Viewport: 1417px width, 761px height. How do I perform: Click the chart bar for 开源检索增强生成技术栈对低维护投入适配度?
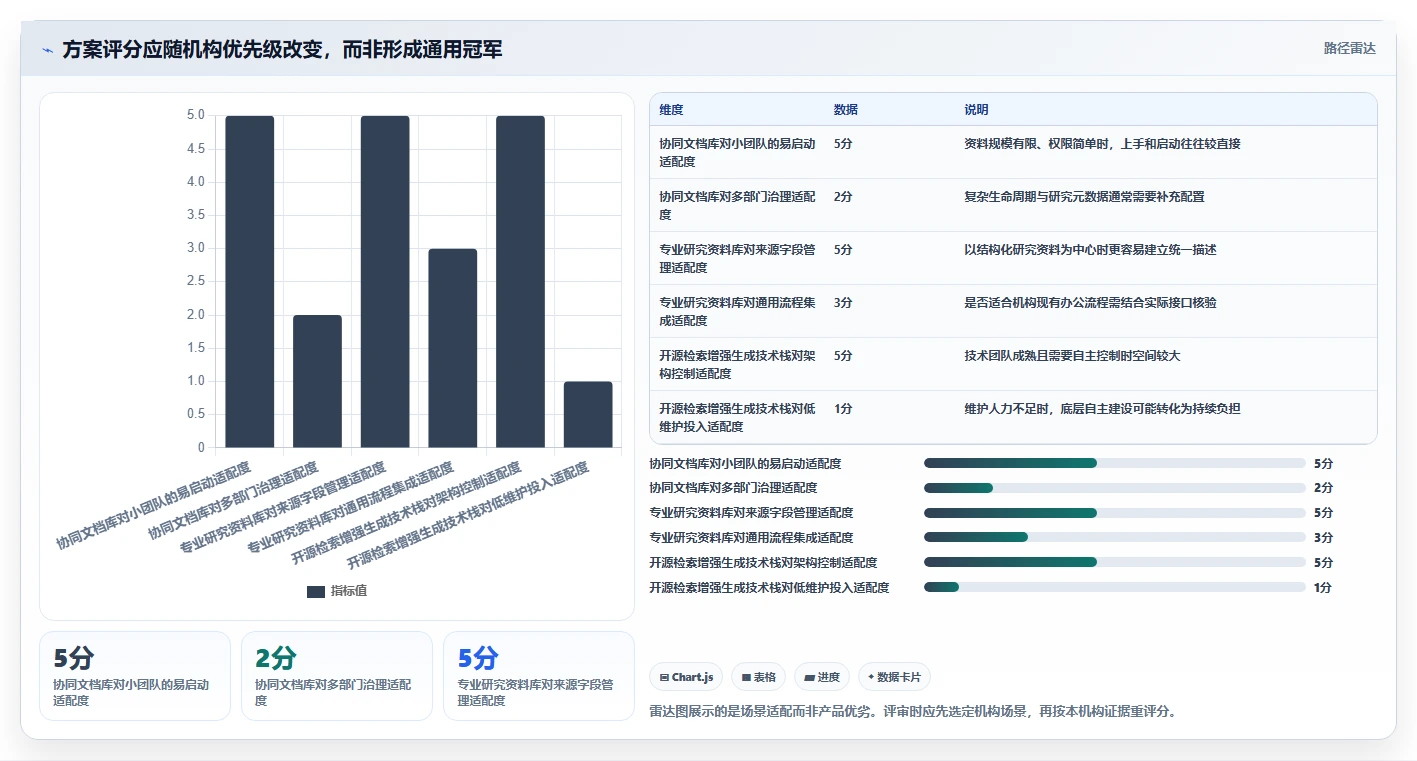588,414
